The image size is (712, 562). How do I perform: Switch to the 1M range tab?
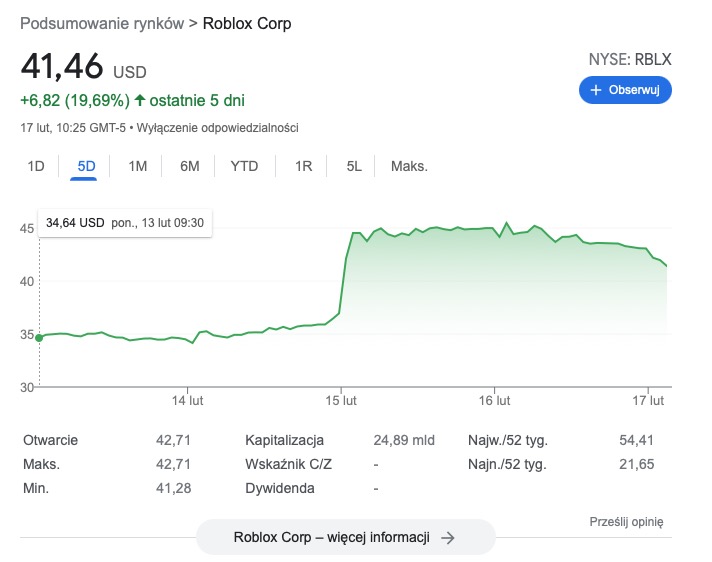[x=138, y=166]
